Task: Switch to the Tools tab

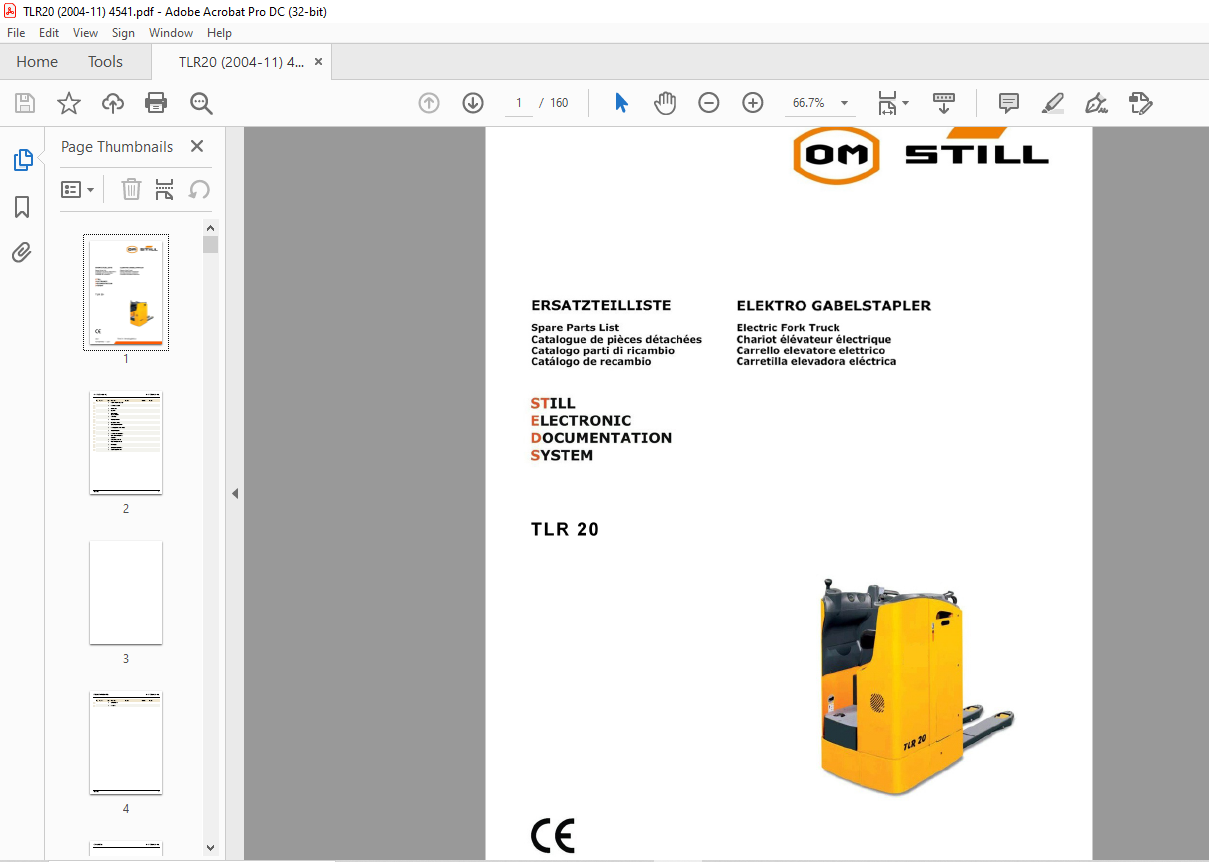Action: (x=105, y=61)
